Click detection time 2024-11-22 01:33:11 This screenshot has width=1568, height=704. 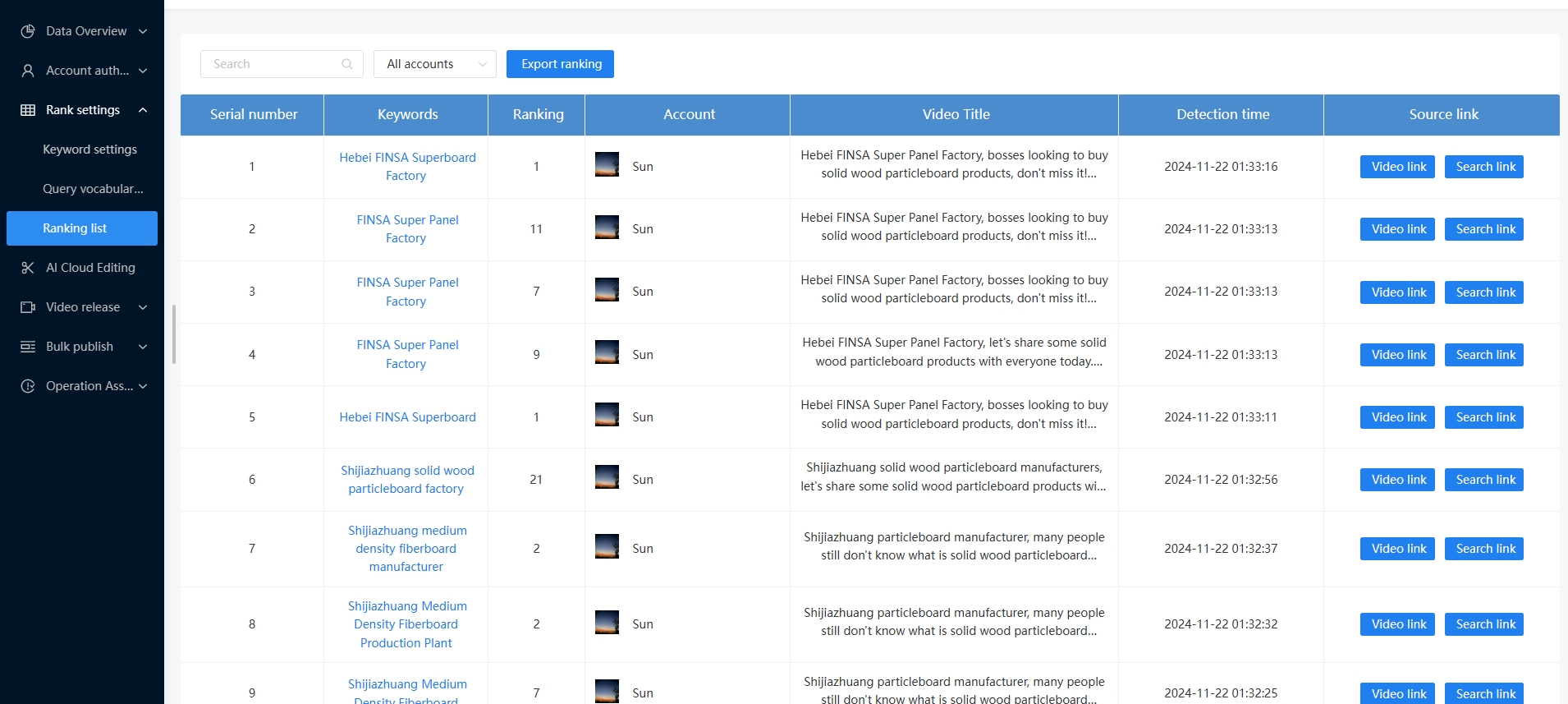coord(1221,417)
